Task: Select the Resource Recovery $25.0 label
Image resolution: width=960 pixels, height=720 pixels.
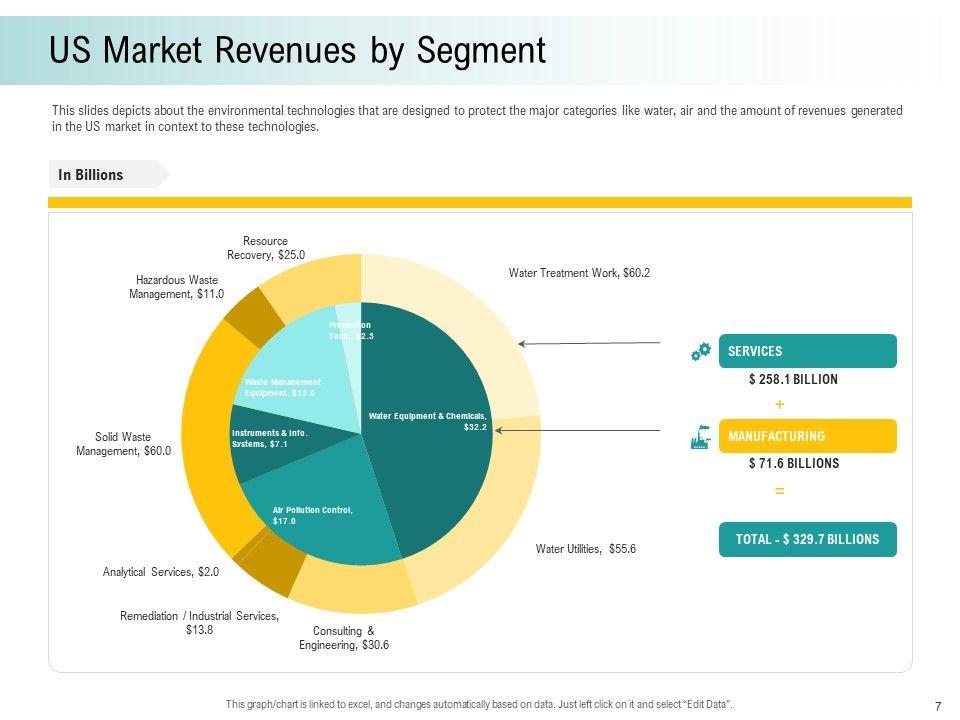Action: (266, 248)
